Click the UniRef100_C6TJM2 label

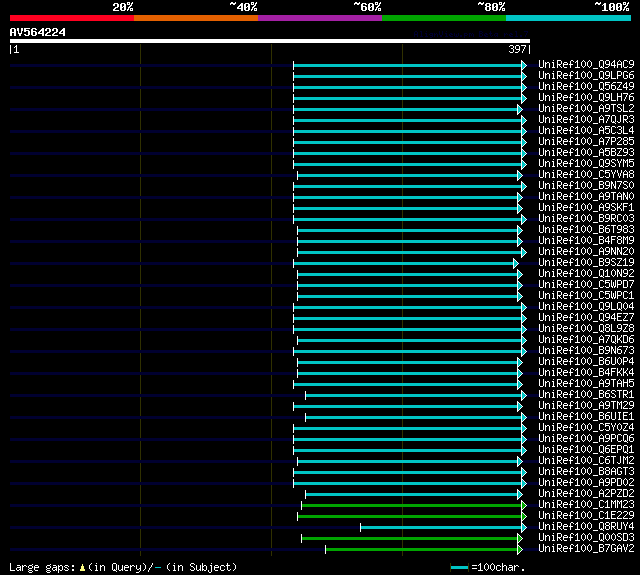[586, 461]
